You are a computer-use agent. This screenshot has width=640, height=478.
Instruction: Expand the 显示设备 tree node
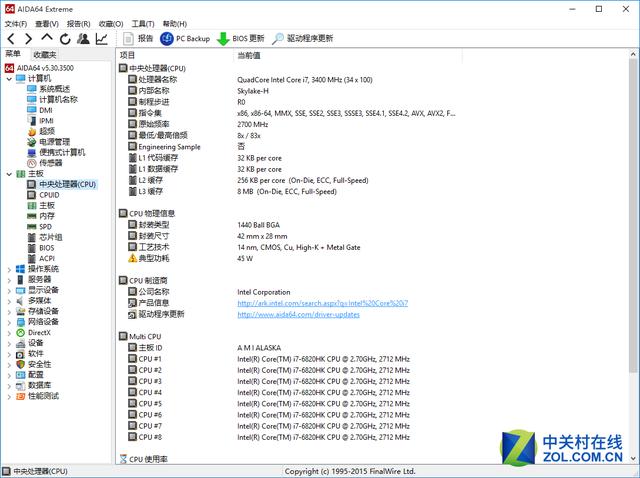pyautogui.click(x=9, y=291)
